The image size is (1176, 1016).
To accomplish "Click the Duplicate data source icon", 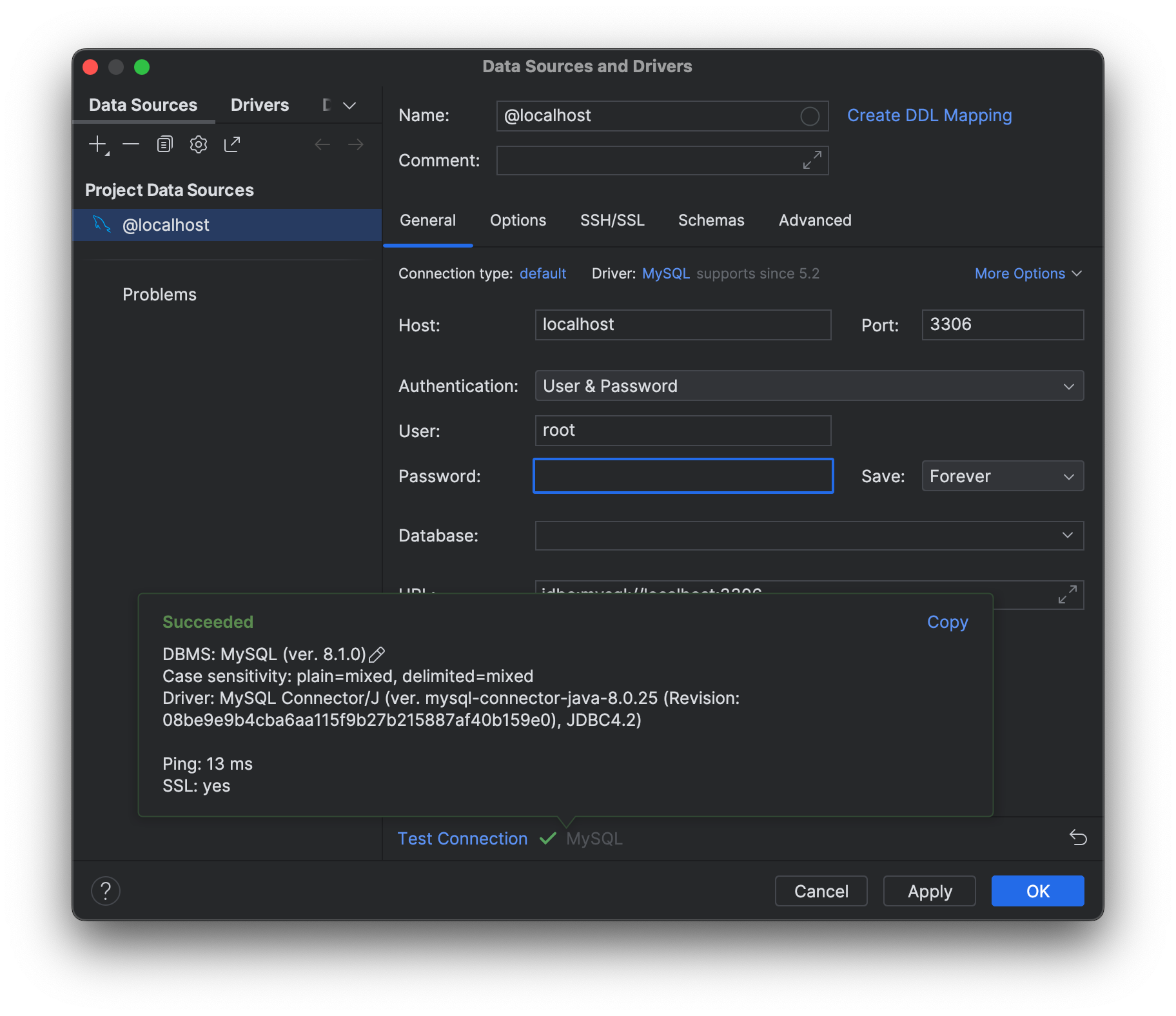I will (x=165, y=144).
